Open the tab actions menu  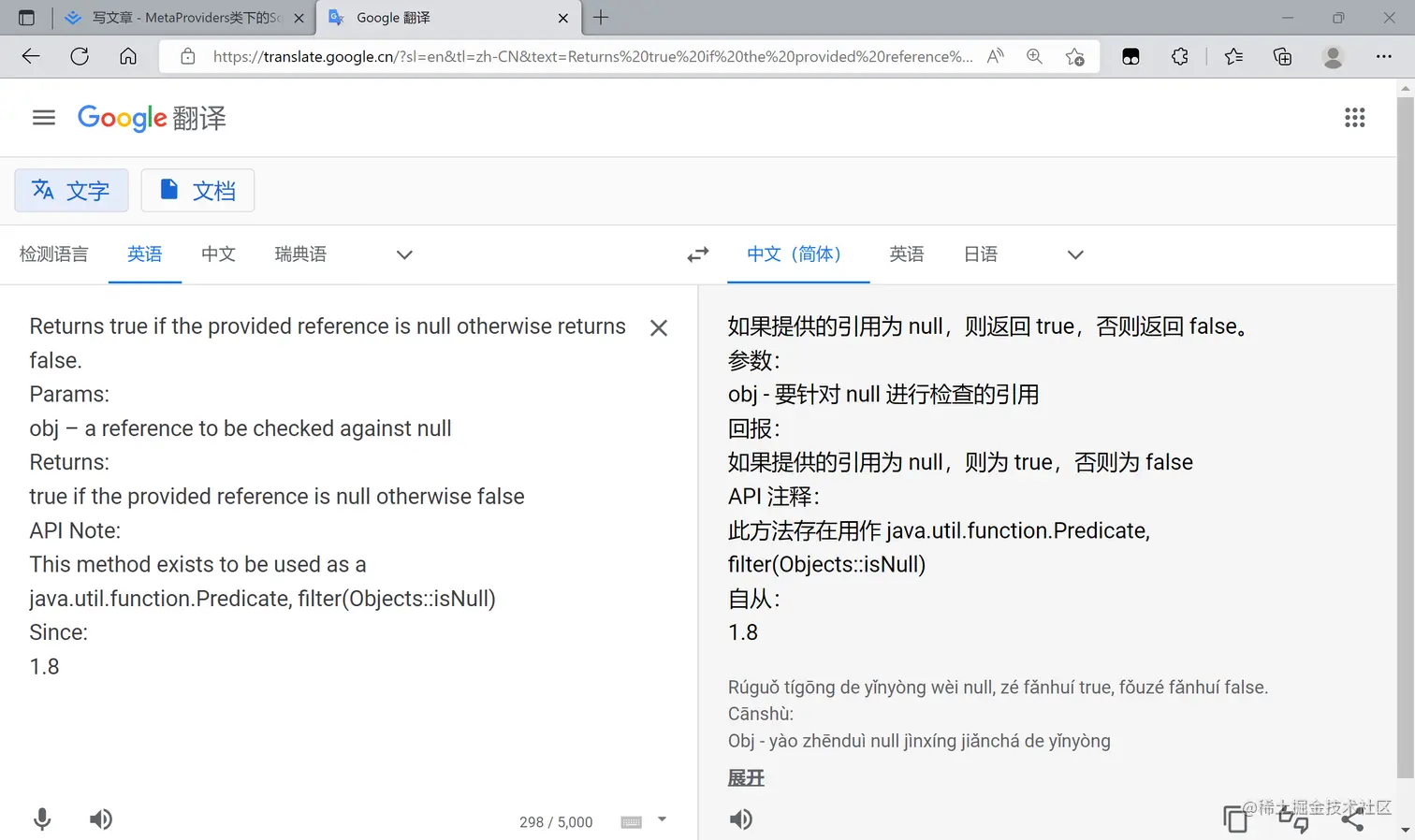(x=26, y=18)
